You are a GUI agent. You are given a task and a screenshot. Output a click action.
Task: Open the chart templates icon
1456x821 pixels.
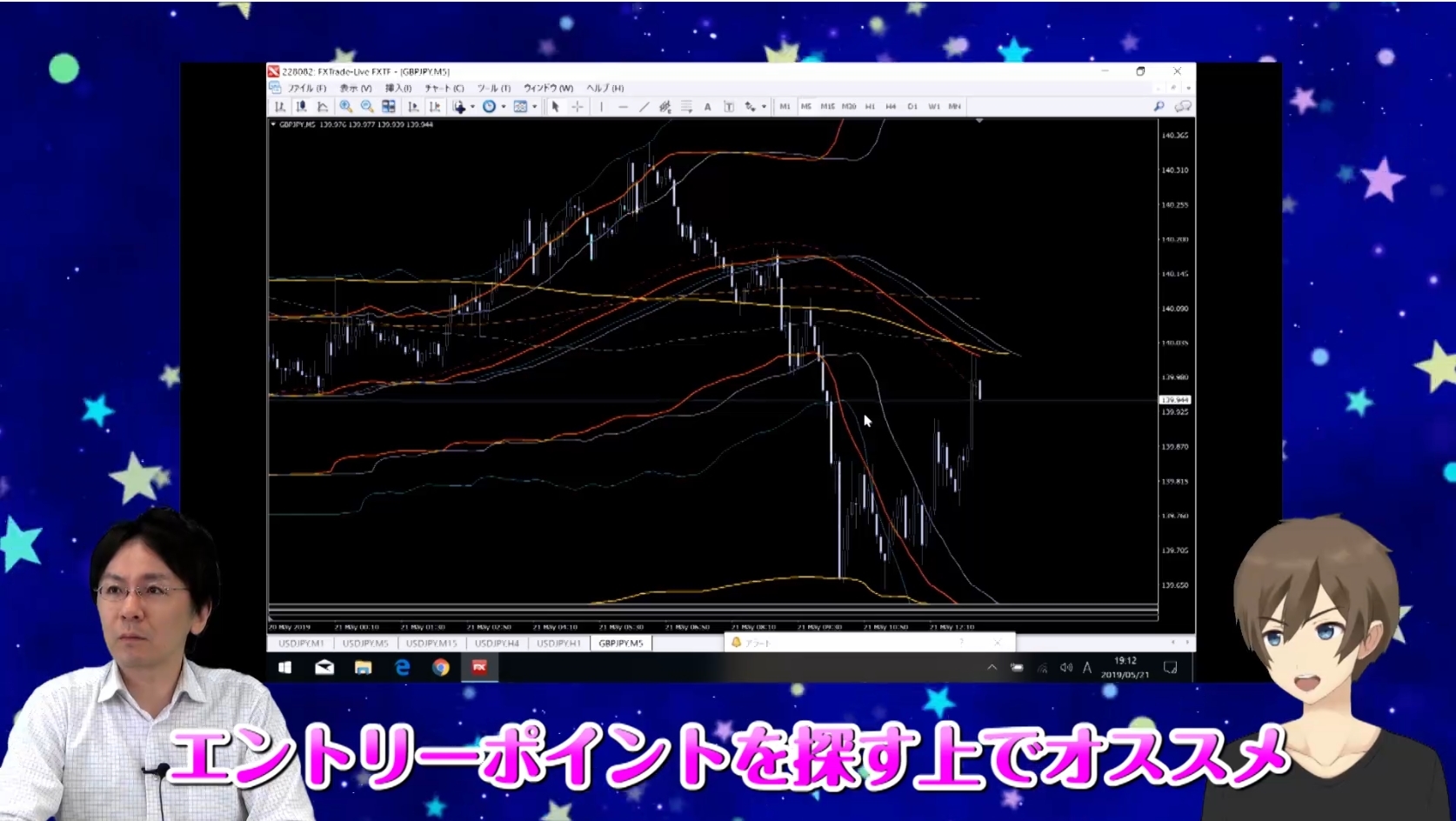click(520, 106)
